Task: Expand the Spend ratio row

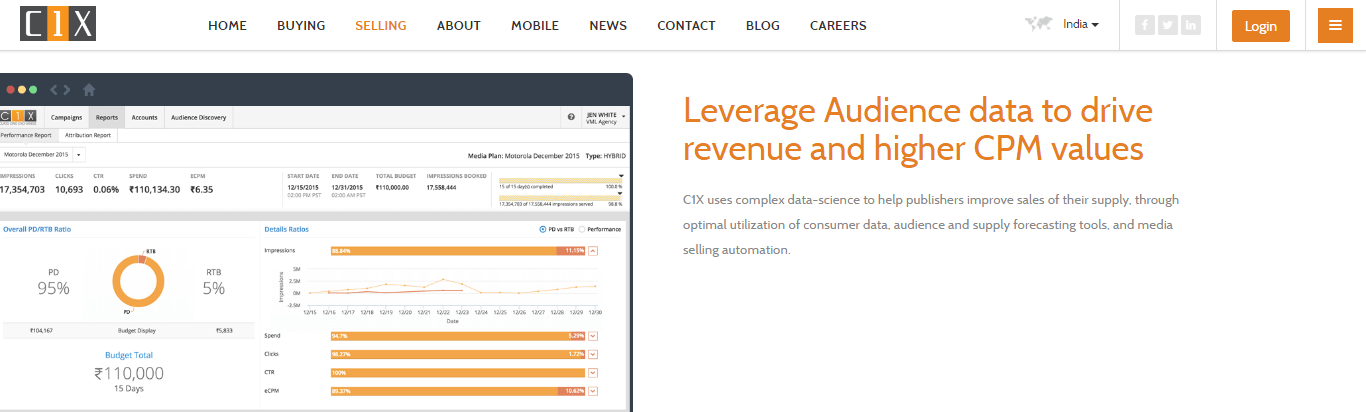Action: (x=594, y=335)
